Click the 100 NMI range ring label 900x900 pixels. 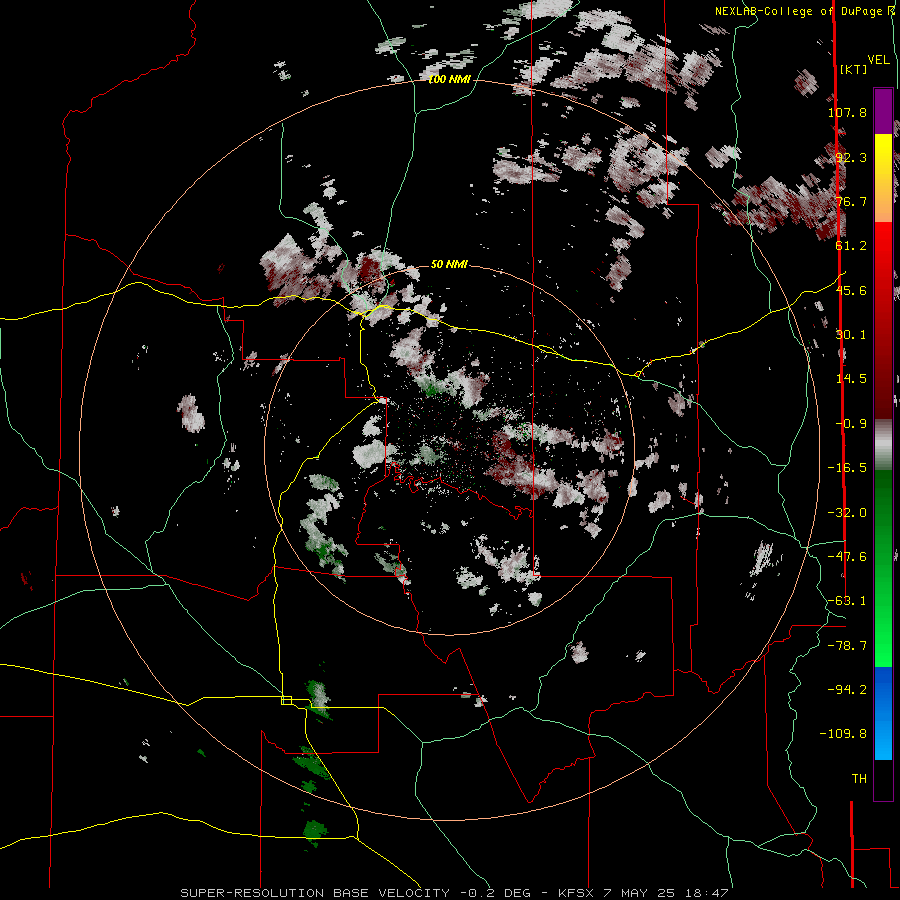tap(449, 79)
